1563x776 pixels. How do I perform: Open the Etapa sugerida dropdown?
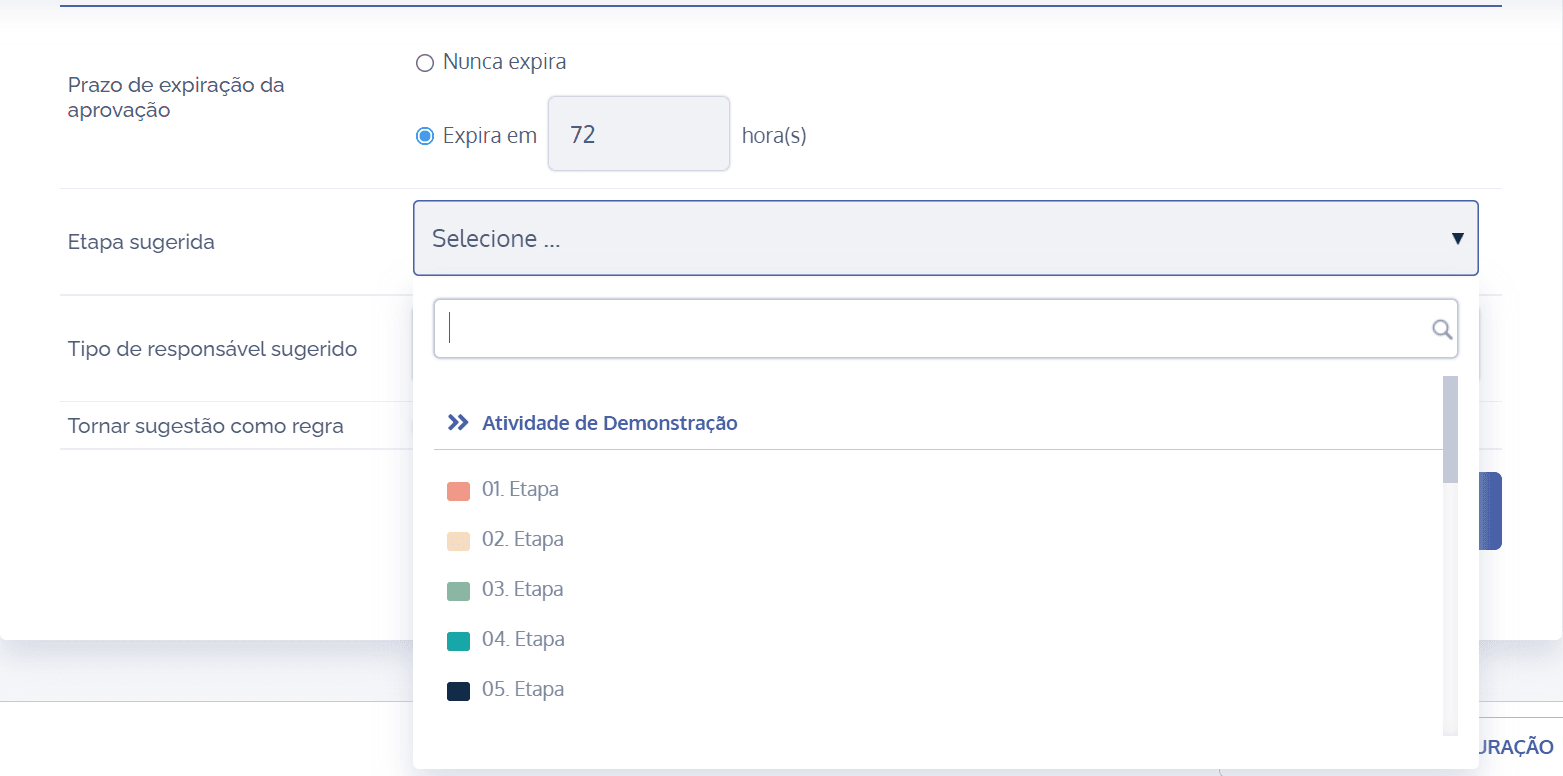[945, 238]
